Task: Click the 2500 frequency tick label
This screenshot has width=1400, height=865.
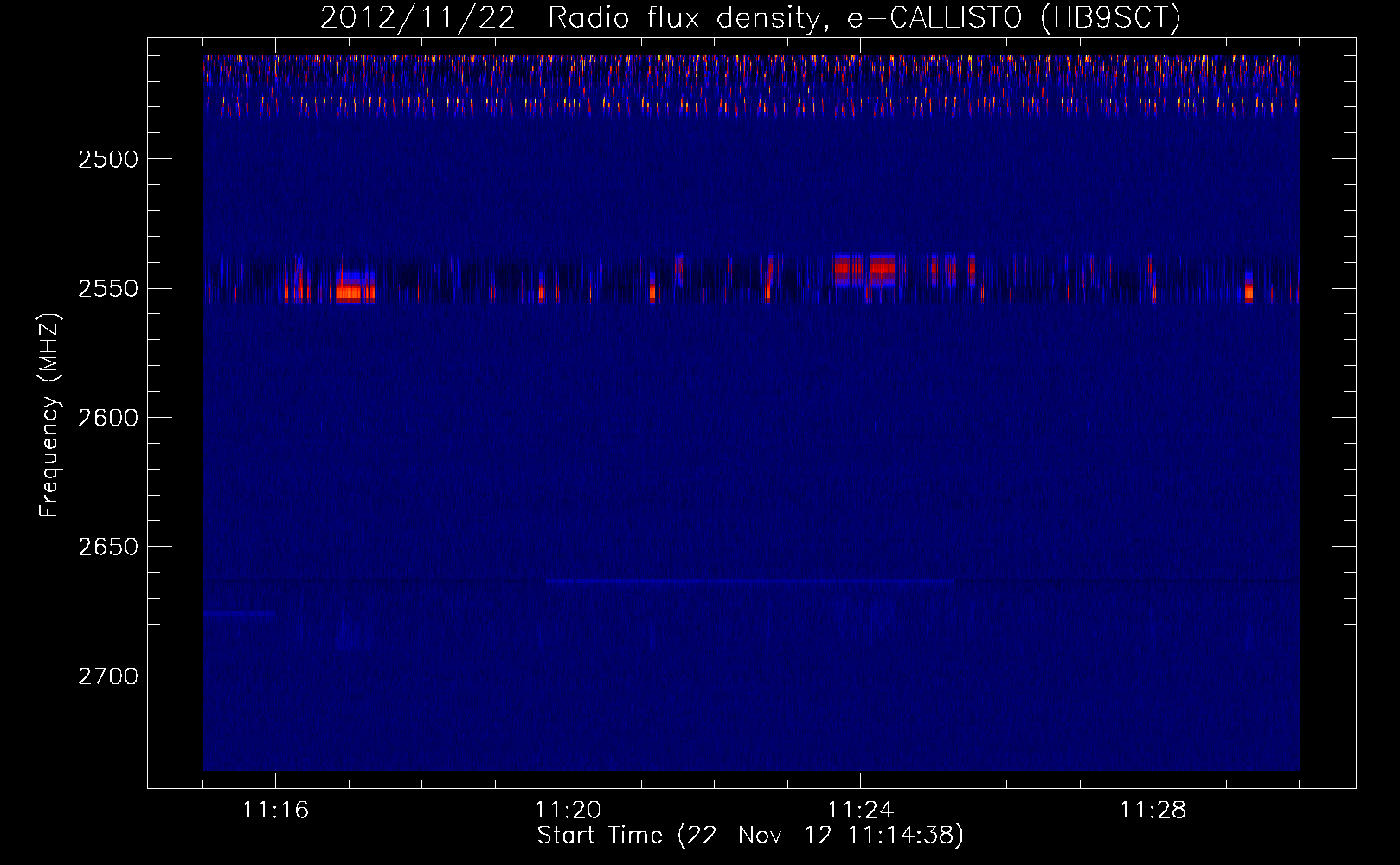Action: [x=108, y=159]
